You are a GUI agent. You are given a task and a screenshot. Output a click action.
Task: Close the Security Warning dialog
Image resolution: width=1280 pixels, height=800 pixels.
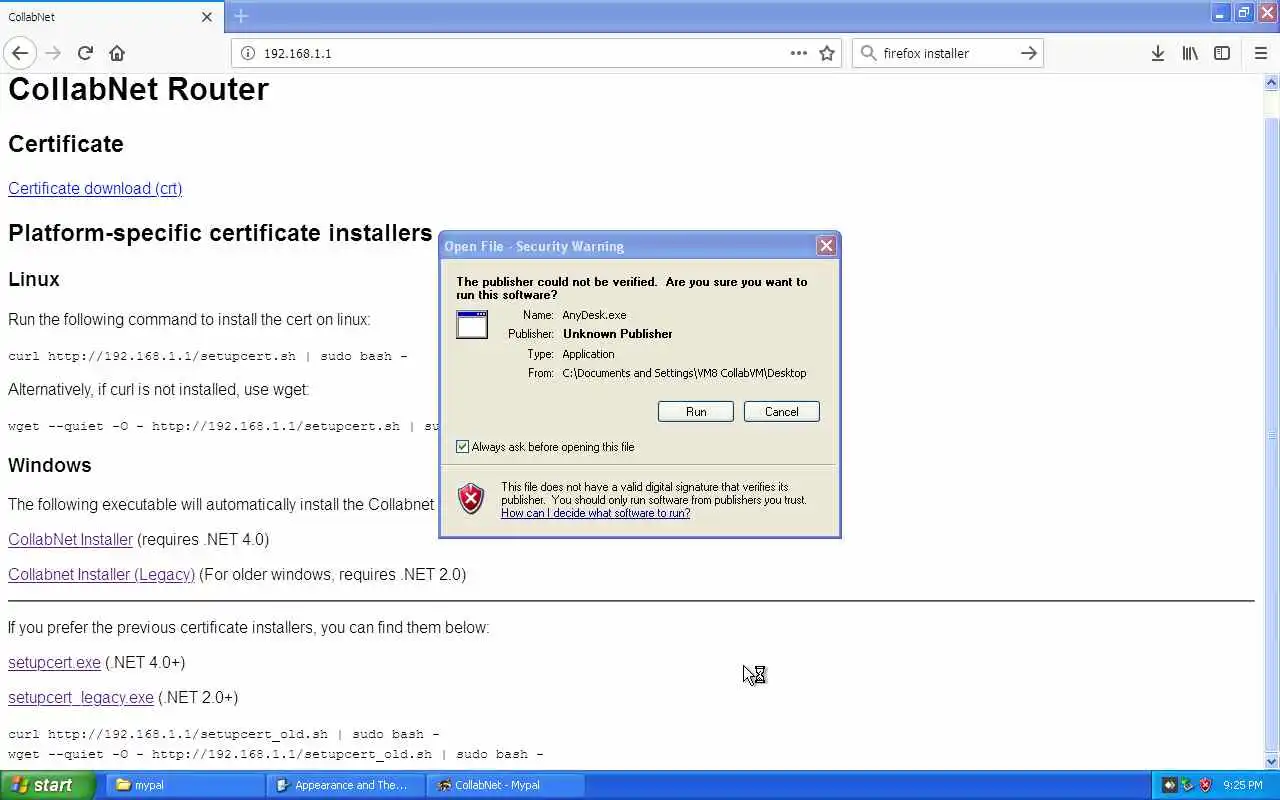pyautogui.click(x=826, y=245)
